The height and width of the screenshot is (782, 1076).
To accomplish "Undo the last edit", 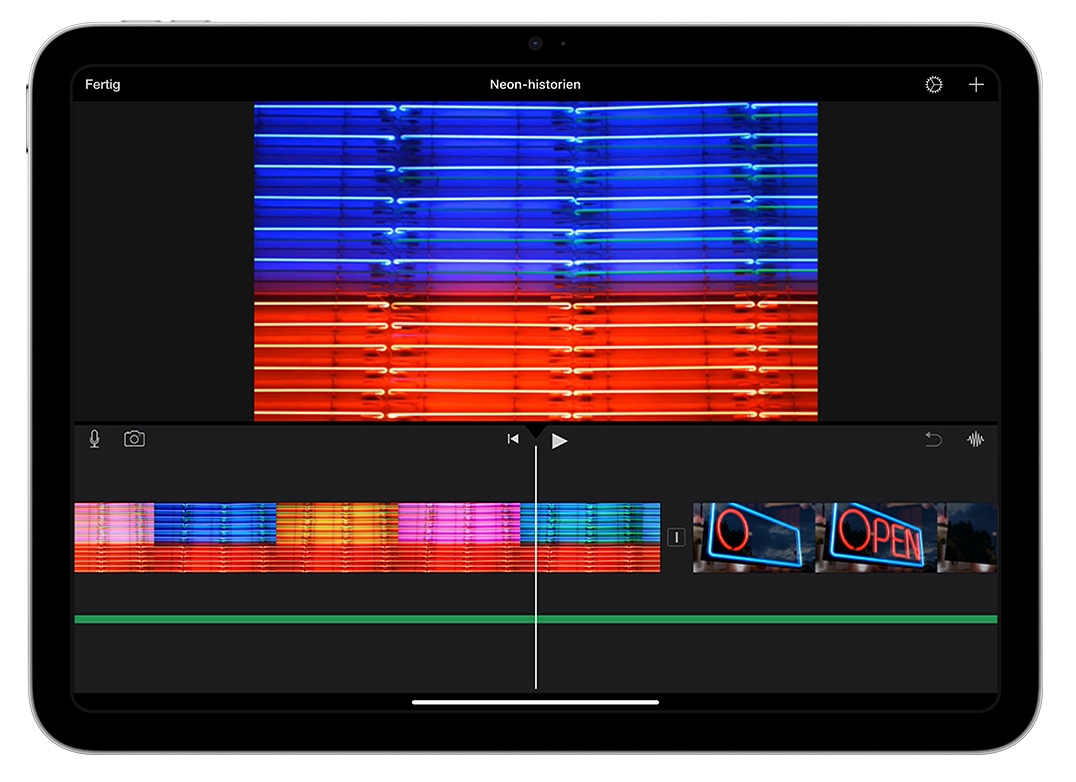I will coord(933,439).
